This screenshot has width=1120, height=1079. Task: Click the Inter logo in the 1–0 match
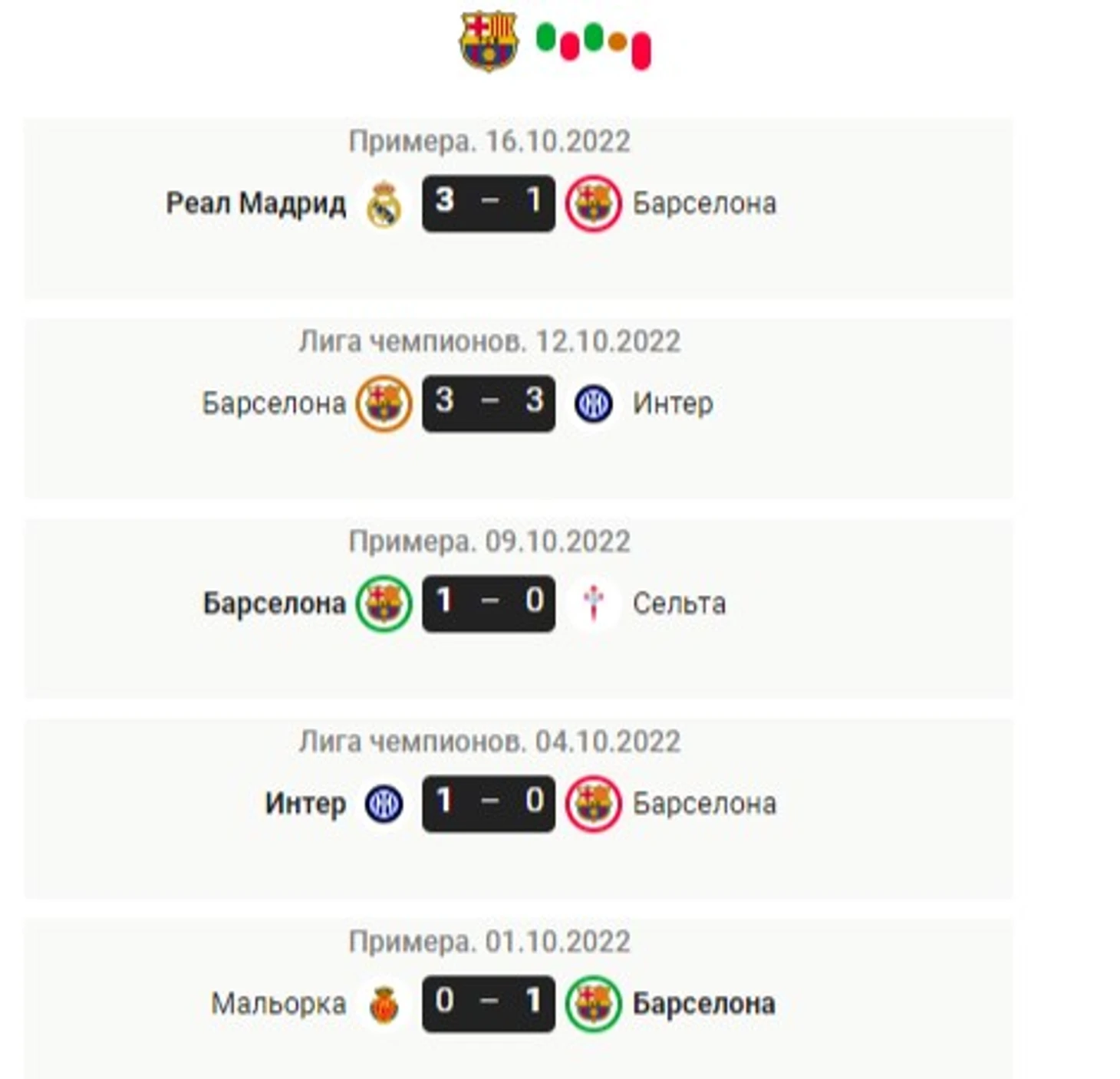tap(384, 804)
